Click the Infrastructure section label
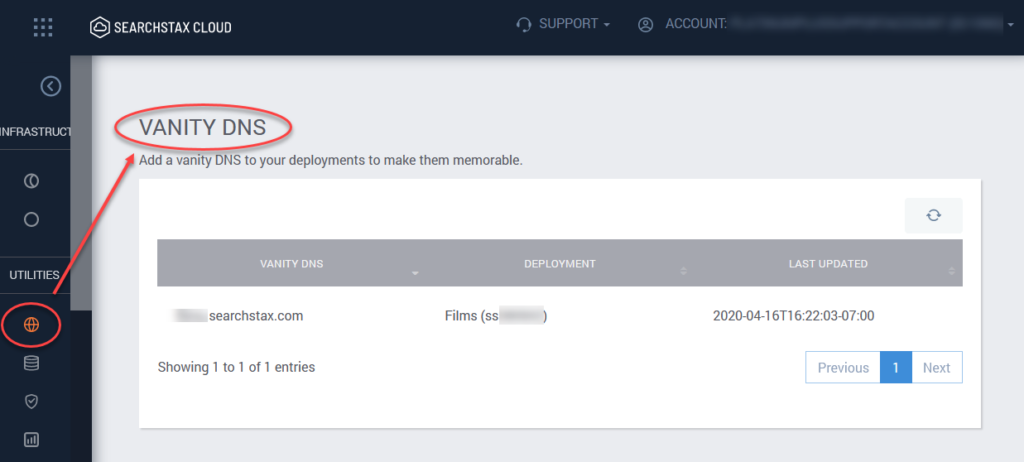 pos(35,132)
